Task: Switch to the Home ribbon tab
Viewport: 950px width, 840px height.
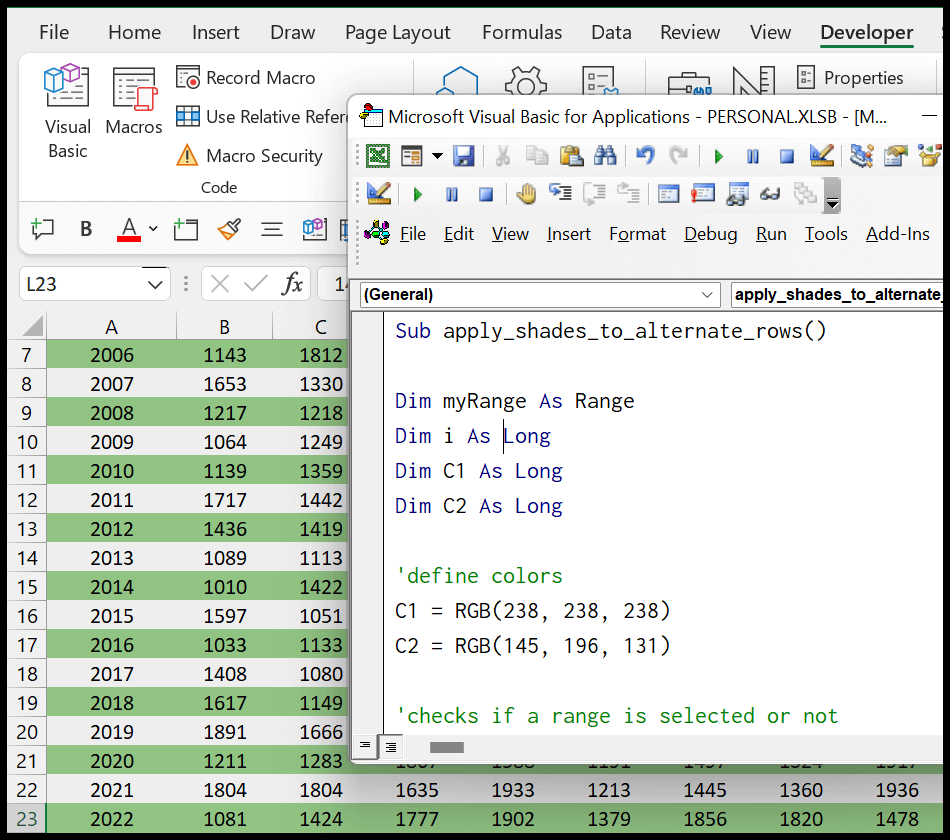Action: tap(135, 32)
